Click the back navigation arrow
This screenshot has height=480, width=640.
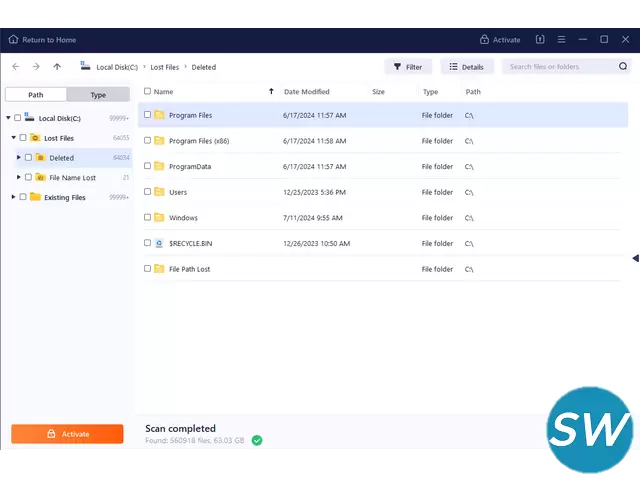(x=15, y=67)
